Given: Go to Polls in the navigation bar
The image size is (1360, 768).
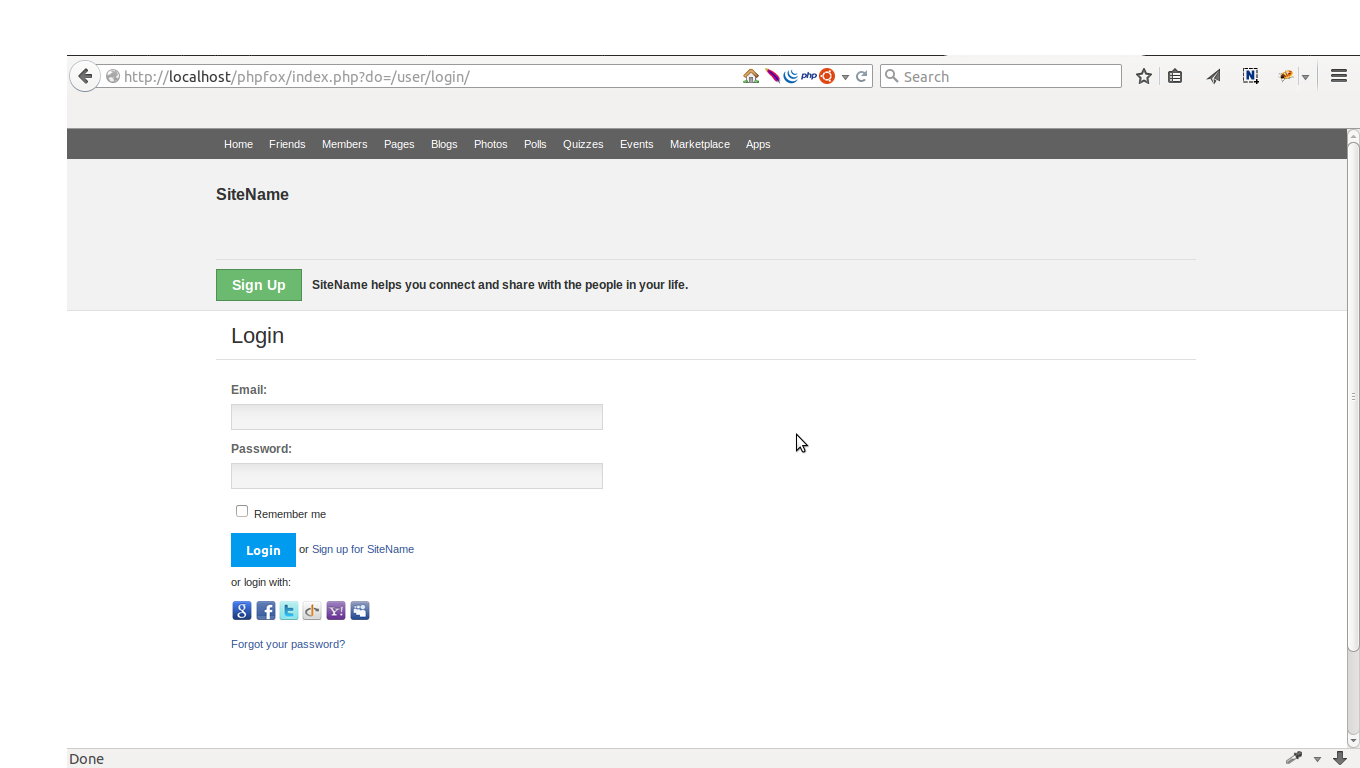Looking at the screenshot, I should point(535,144).
